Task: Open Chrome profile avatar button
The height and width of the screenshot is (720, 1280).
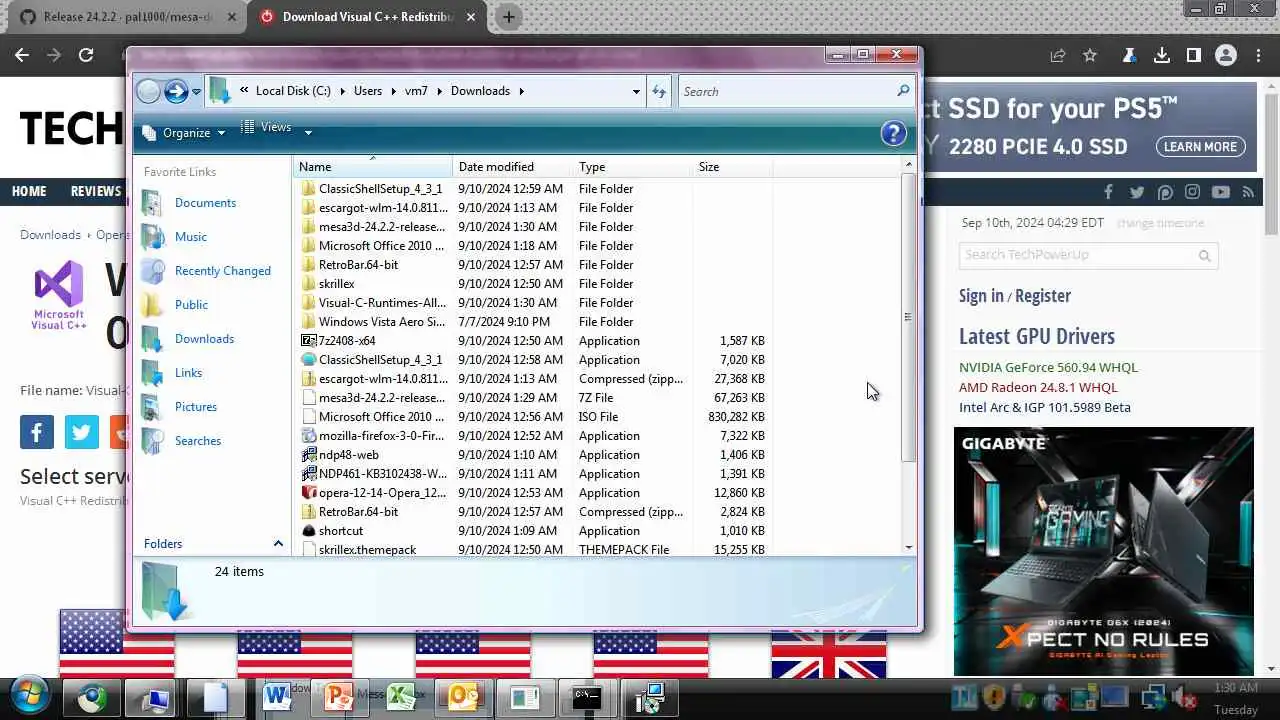Action: pos(1226,56)
